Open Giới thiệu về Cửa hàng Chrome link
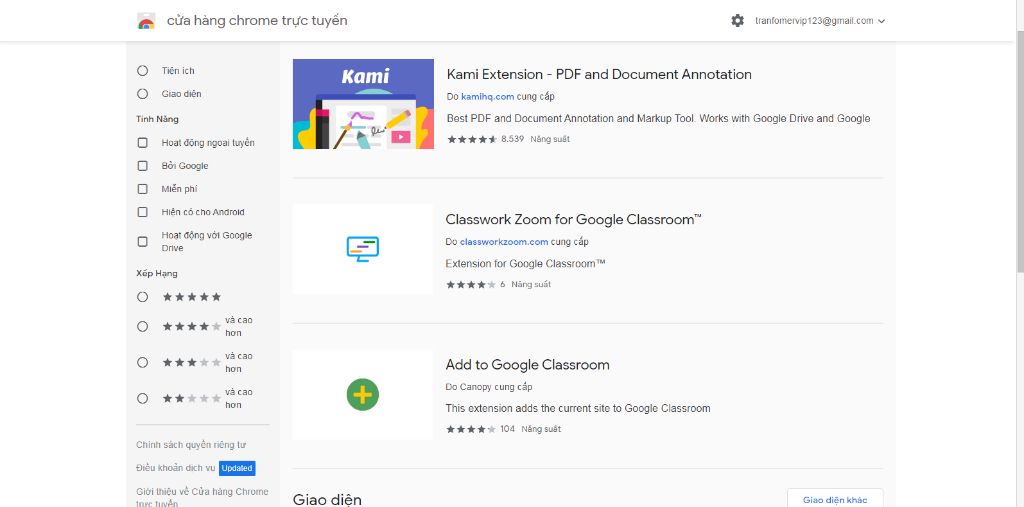The image size is (1024, 507). pyautogui.click(x=202, y=498)
